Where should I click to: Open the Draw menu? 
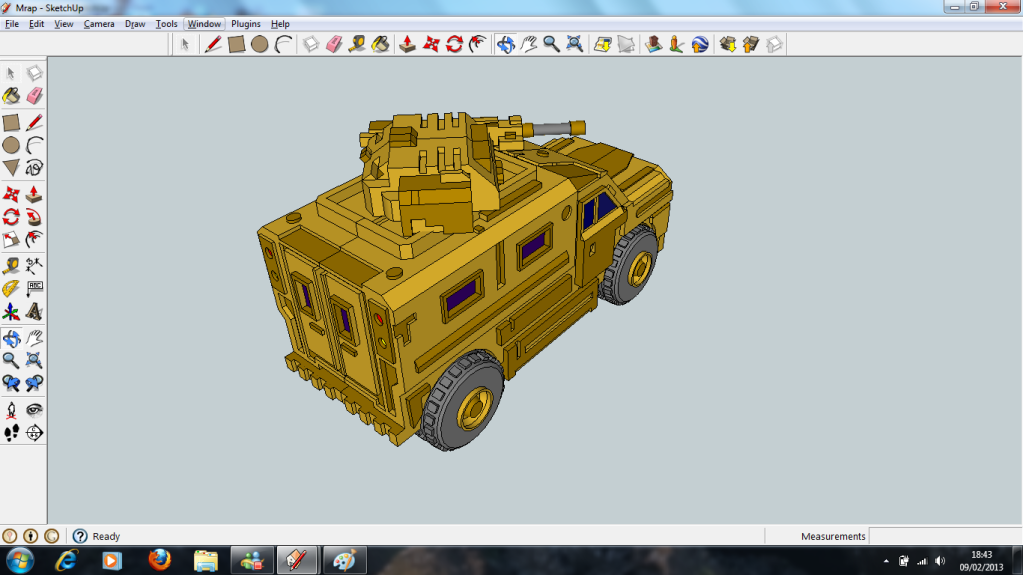[135, 23]
